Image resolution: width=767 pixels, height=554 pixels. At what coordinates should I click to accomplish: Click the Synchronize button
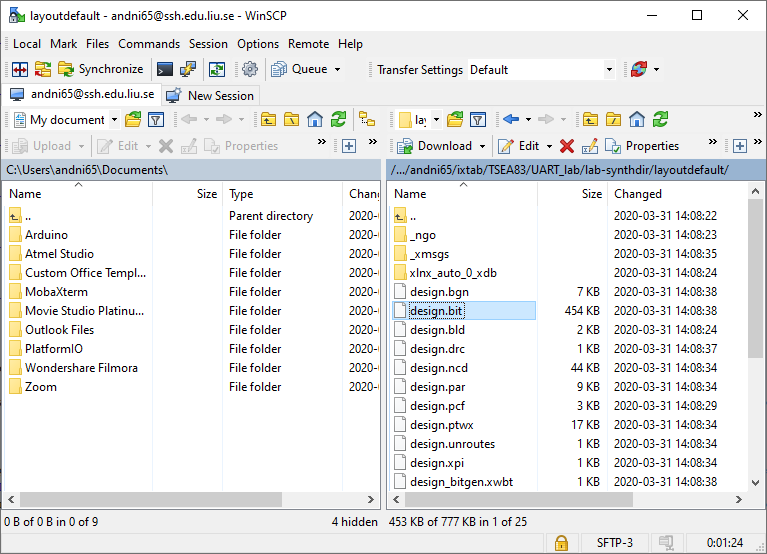pos(101,69)
